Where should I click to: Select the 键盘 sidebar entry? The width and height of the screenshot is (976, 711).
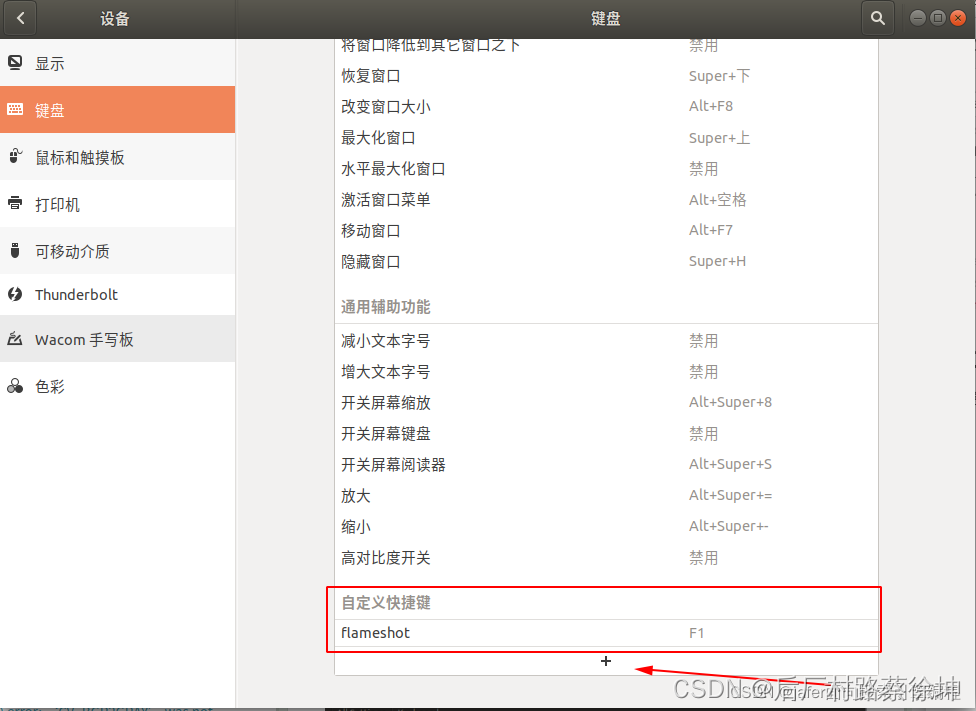[118, 110]
